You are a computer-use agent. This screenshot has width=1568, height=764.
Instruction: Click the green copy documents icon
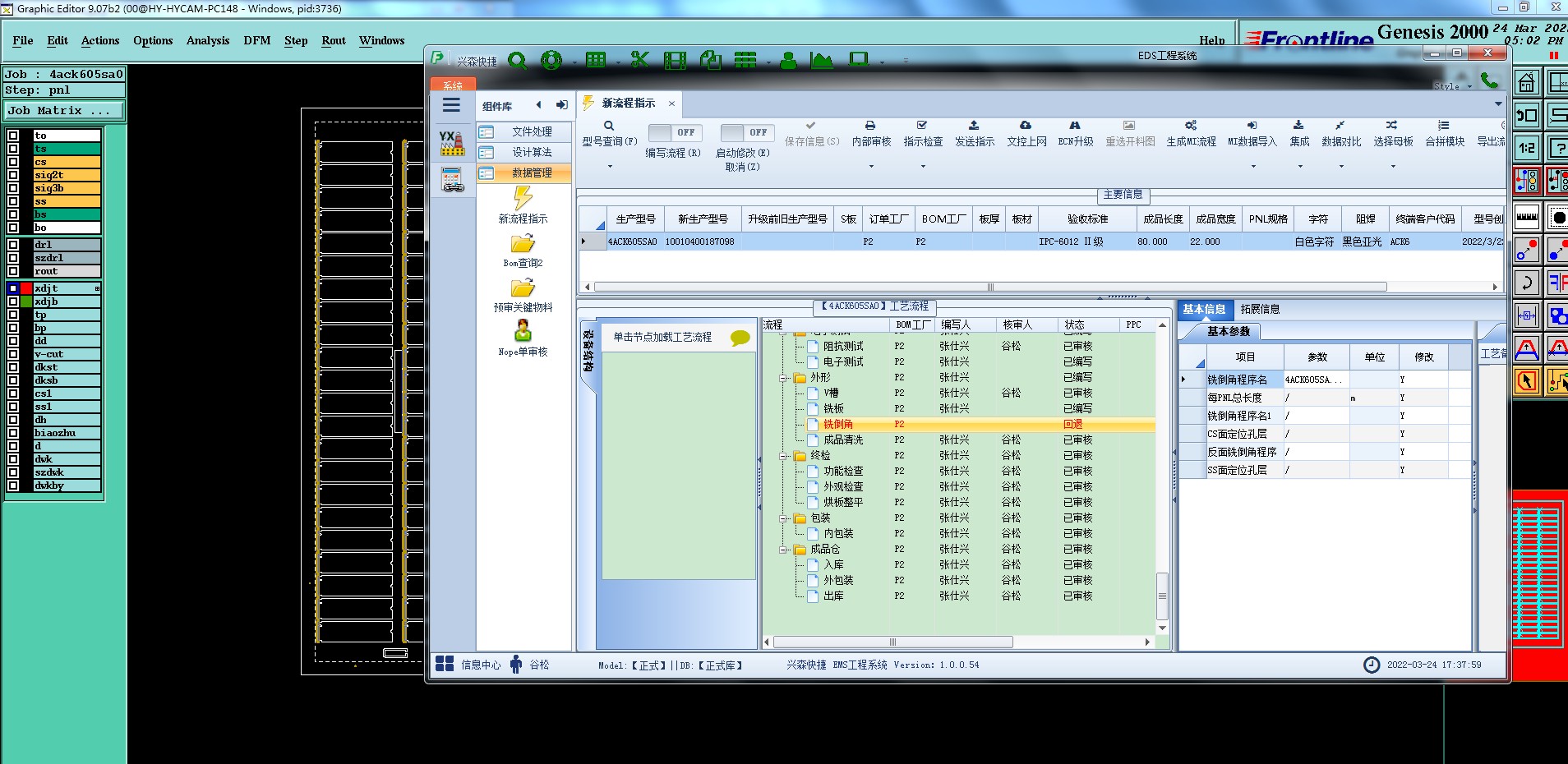tap(711, 60)
